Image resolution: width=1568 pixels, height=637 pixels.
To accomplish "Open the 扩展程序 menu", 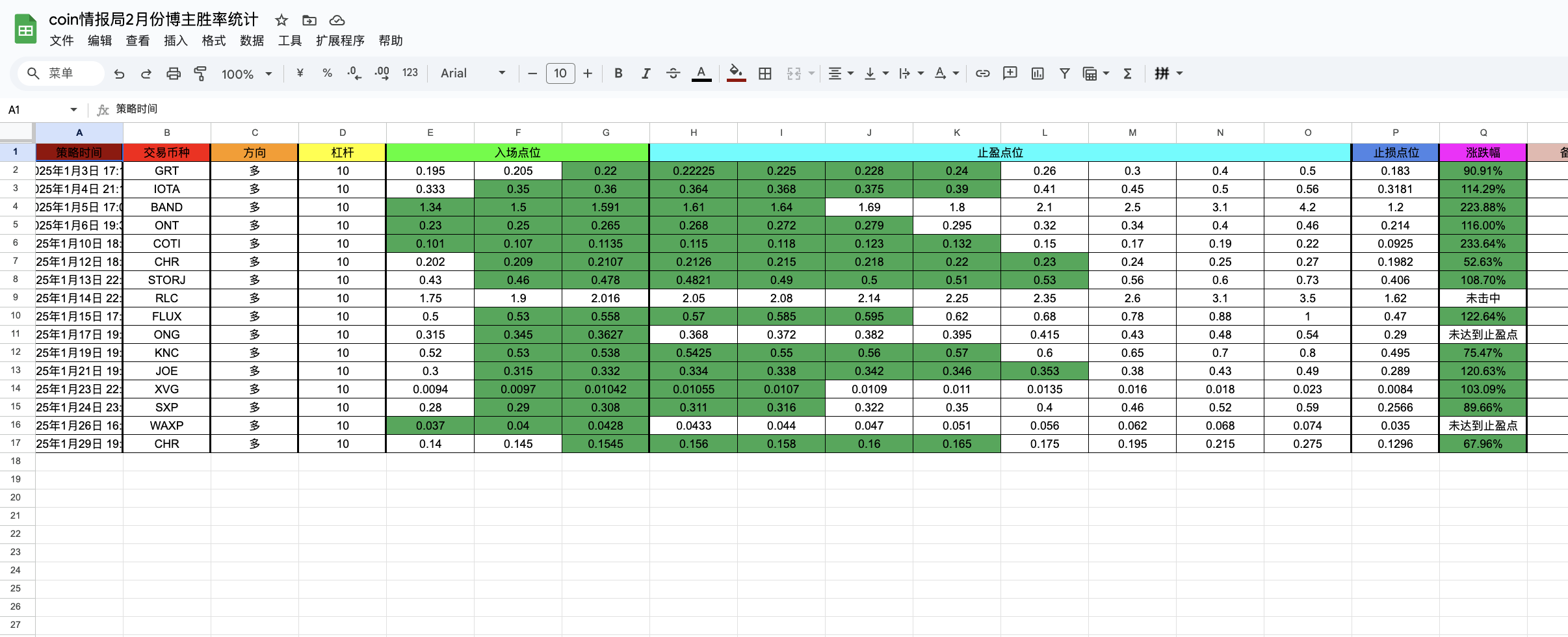I will pos(340,40).
